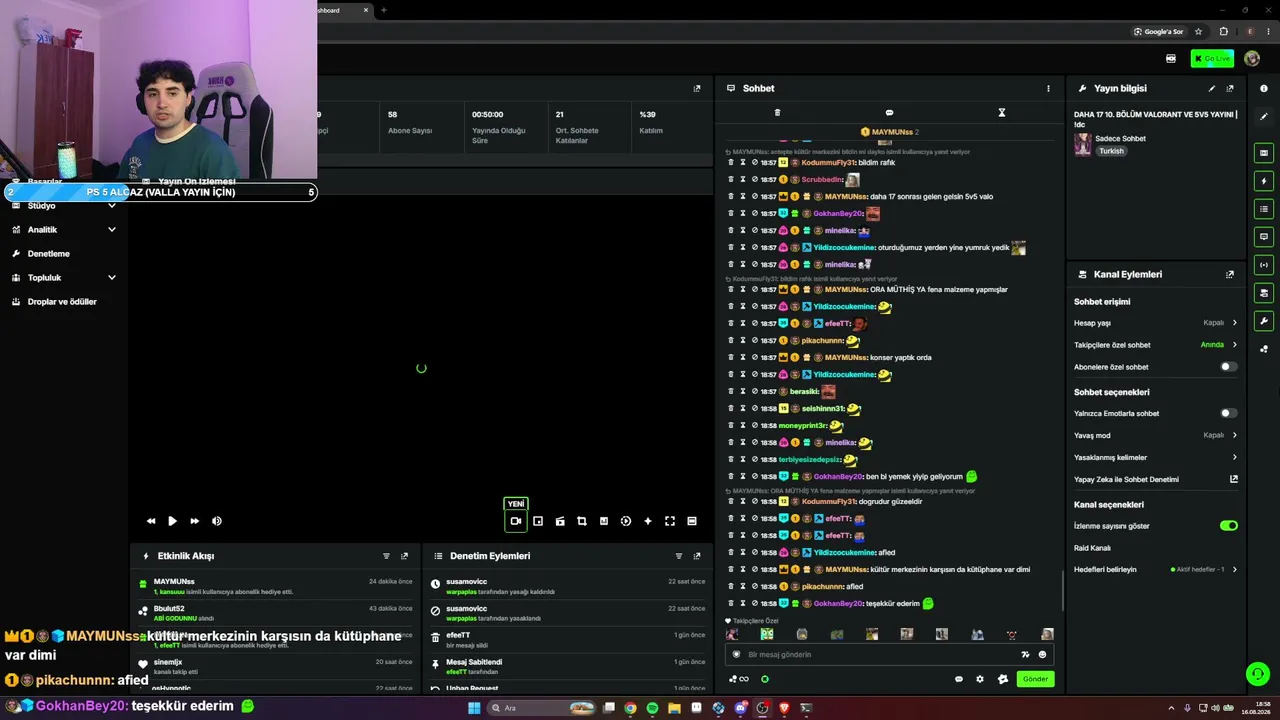Click the sparkle icon in preview toolbar

(648, 521)
